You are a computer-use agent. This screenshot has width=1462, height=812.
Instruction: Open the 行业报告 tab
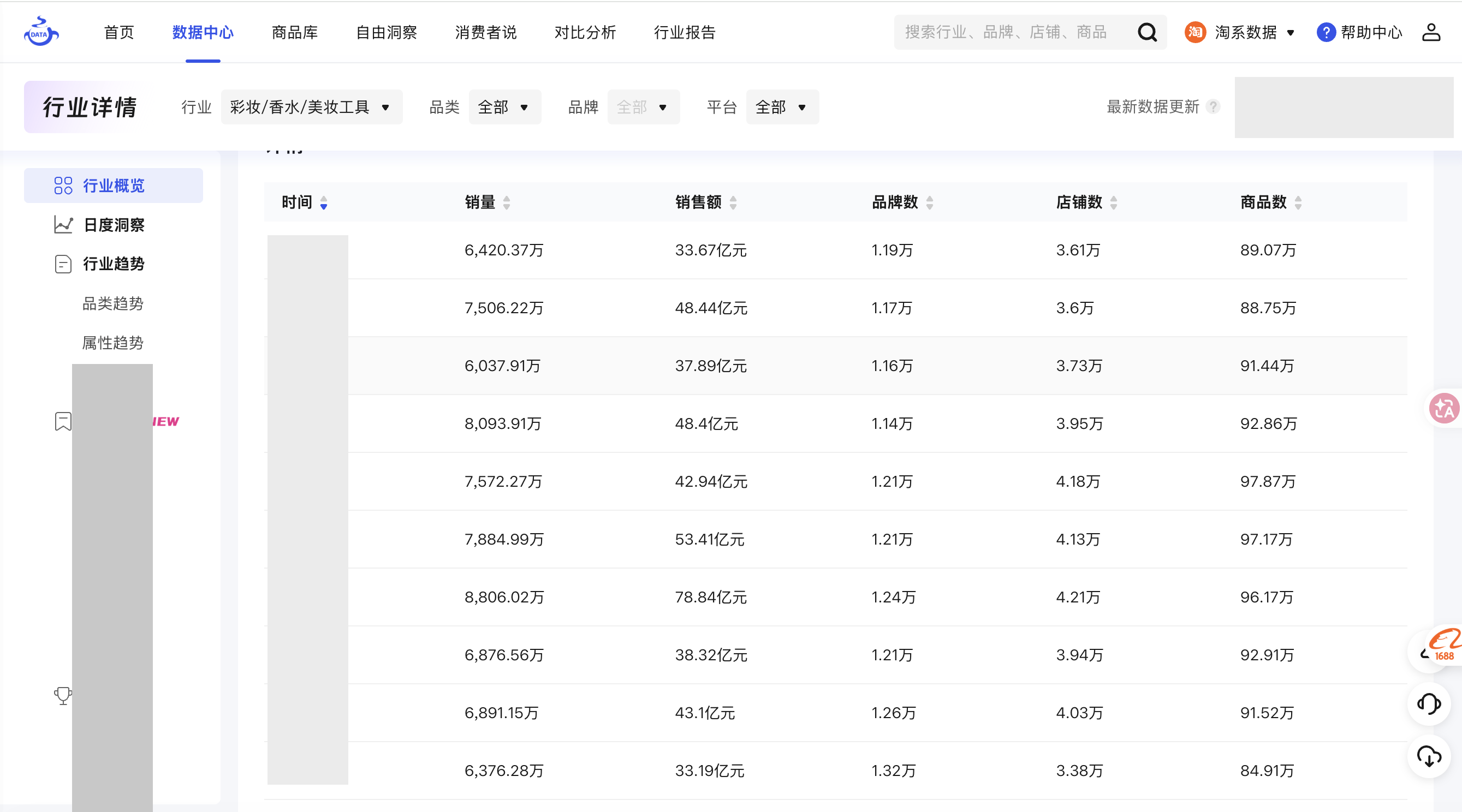pyautogui.click(x=685, y=32)
